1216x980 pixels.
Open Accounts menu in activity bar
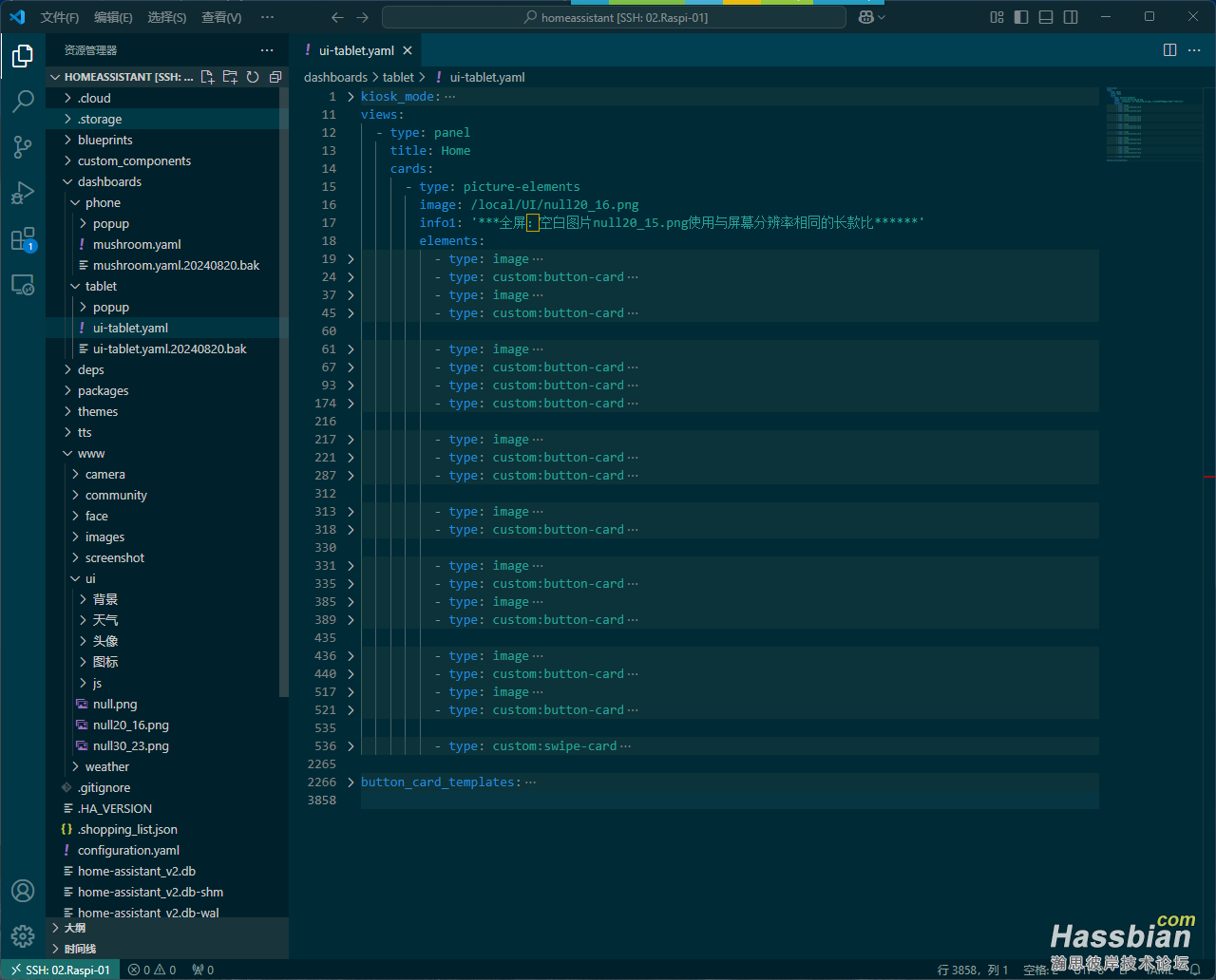pos(23,891)
